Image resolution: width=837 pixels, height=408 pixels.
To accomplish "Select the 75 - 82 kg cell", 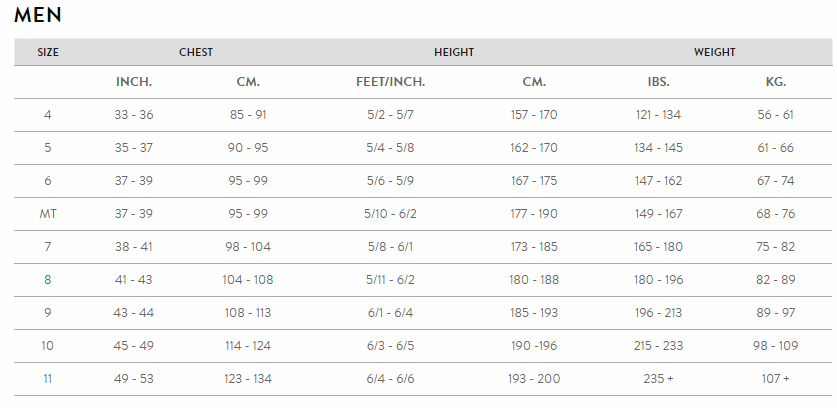I will [x=775, y=247].
